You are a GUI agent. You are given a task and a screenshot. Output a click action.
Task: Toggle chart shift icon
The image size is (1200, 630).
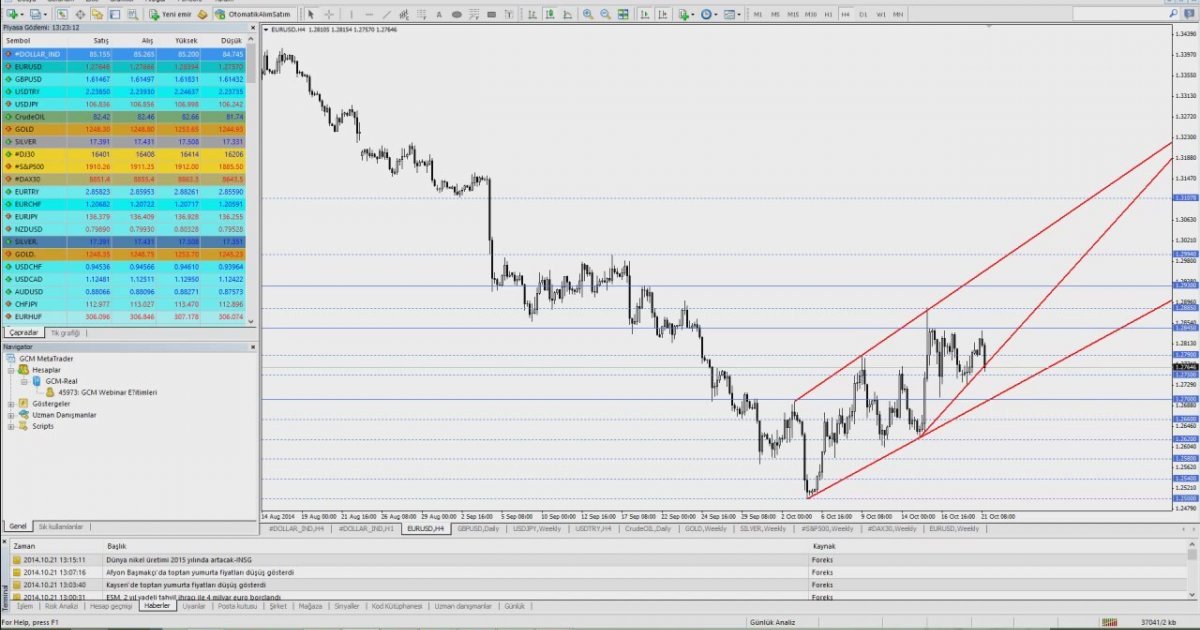(x=662, y=15)
